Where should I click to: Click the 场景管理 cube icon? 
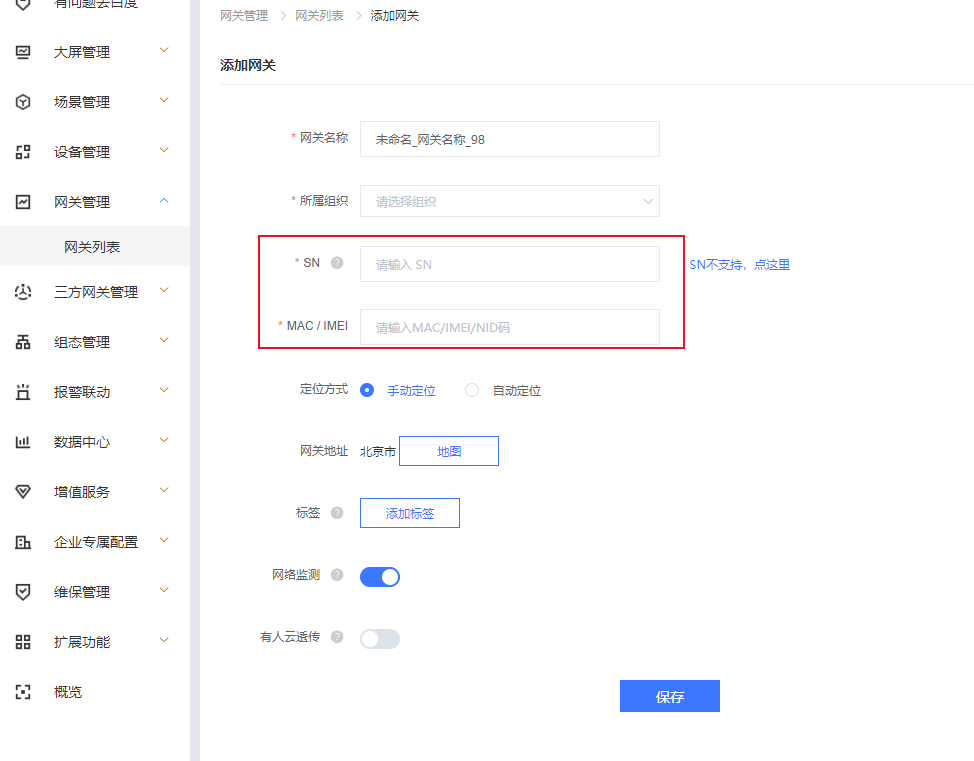coord(23,102)
